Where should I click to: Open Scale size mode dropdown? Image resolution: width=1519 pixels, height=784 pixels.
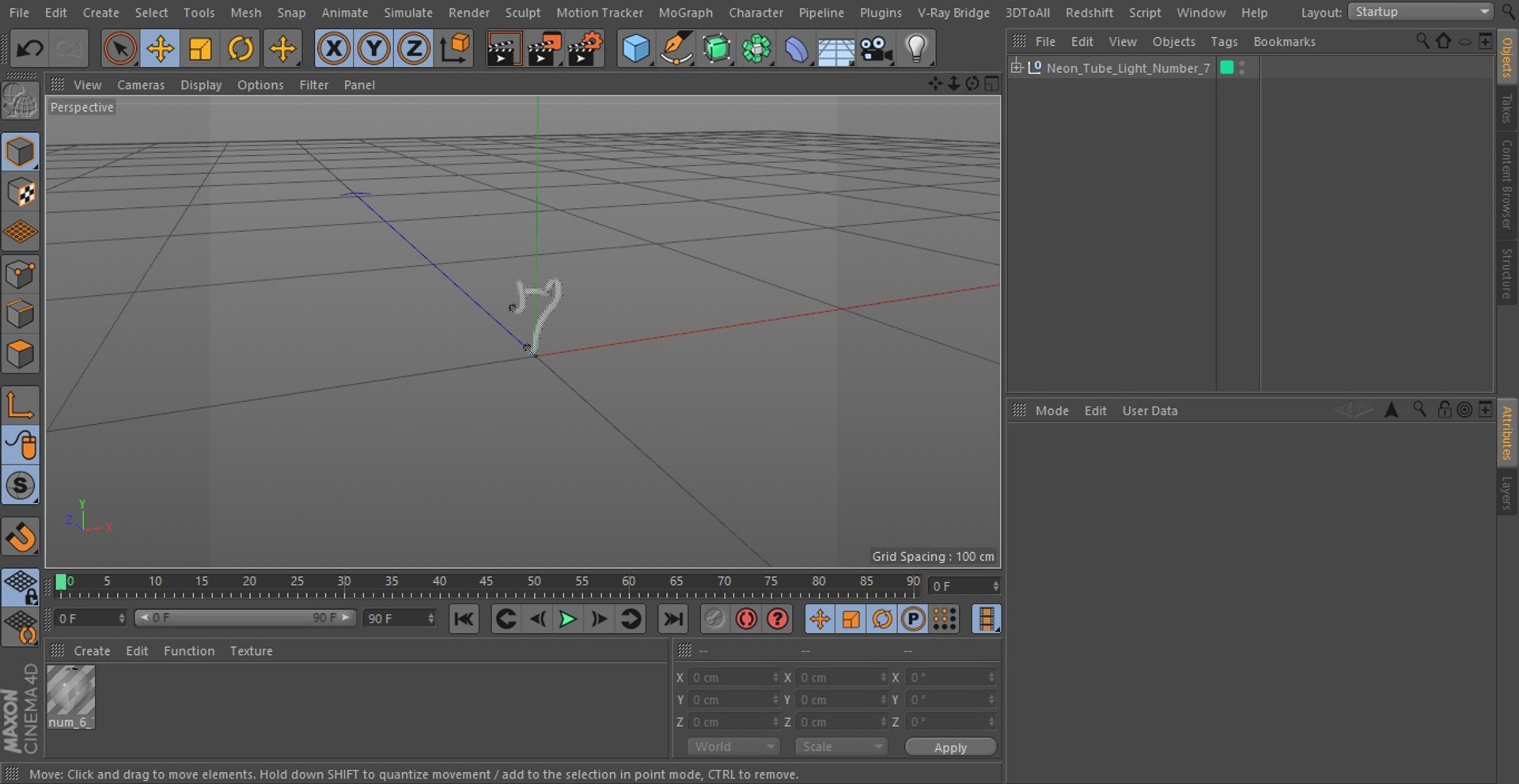(841, 747)
